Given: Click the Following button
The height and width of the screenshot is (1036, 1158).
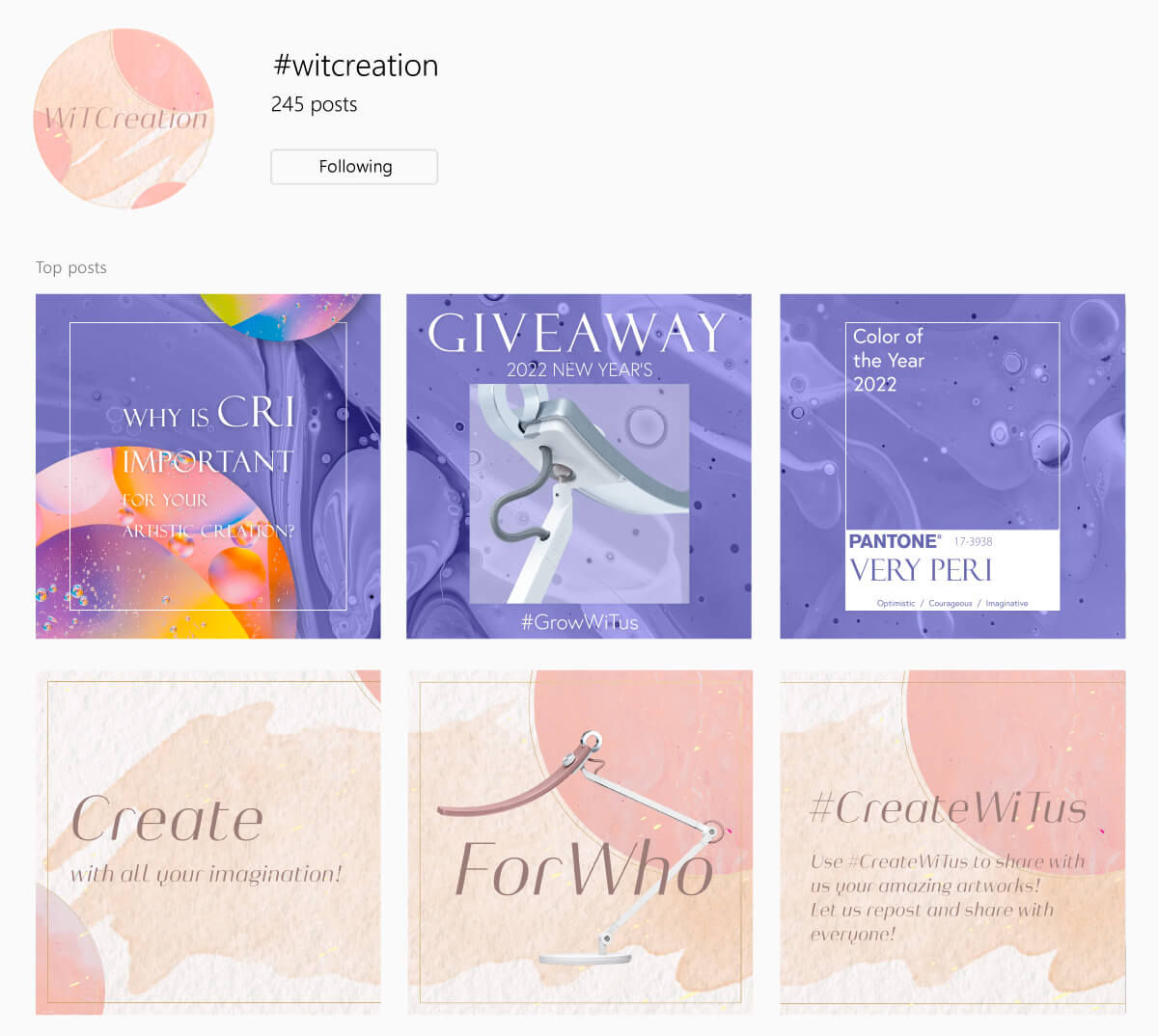Looking at the screenshot, I should (x=354, y=167).
